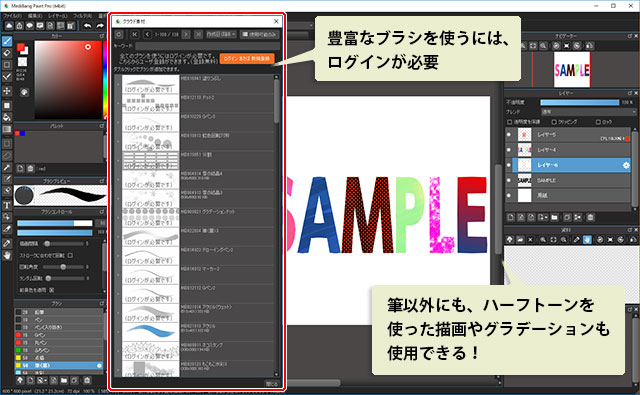Go to first page in cloud materials
640x395 pixels.
[x=135, y=35]
